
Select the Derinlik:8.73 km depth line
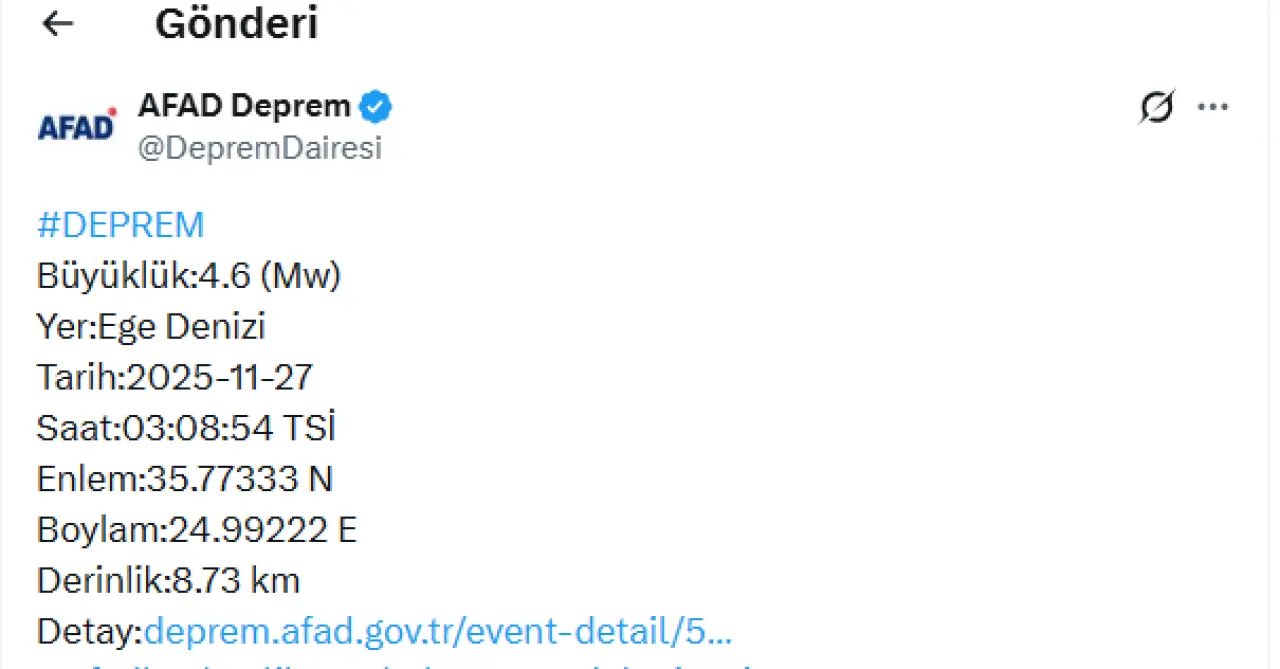[168, 580]
